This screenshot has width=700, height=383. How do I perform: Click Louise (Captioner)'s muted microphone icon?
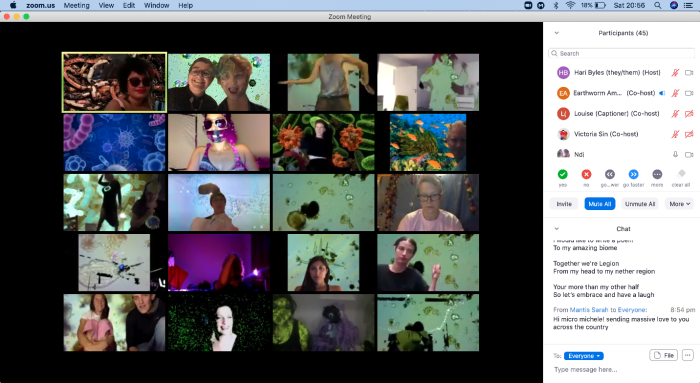675,113
